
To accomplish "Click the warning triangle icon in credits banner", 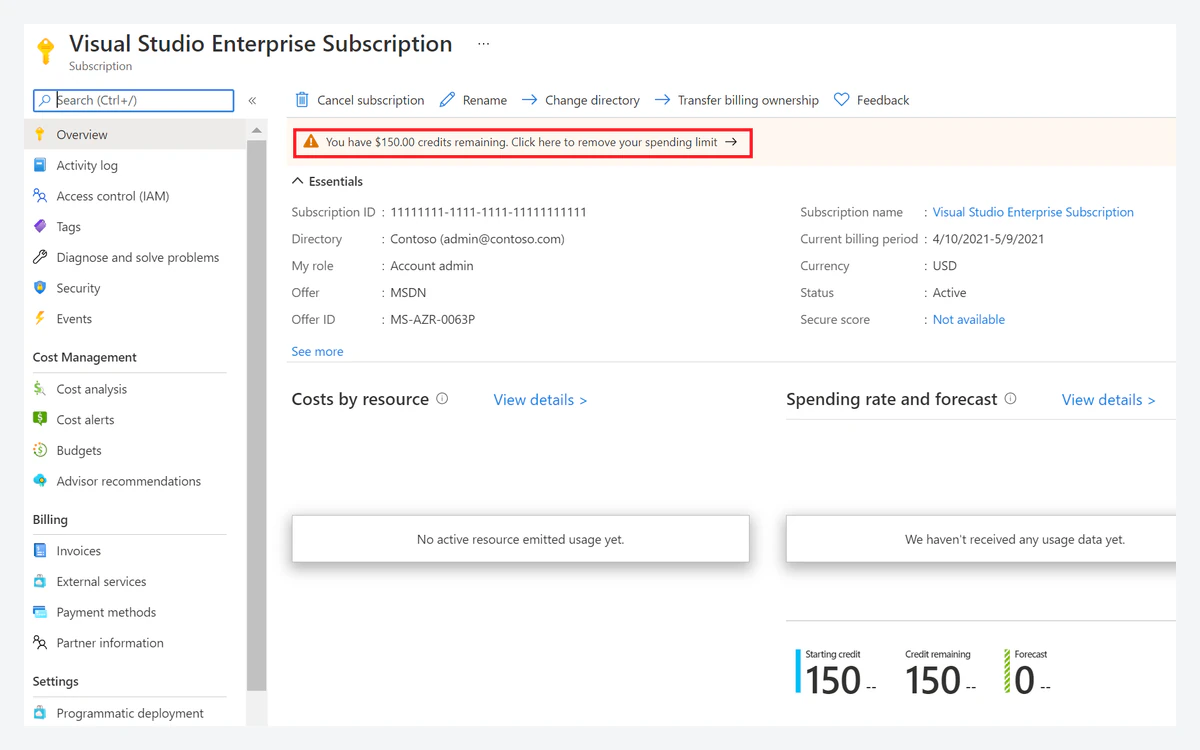I will pos(311,142).
